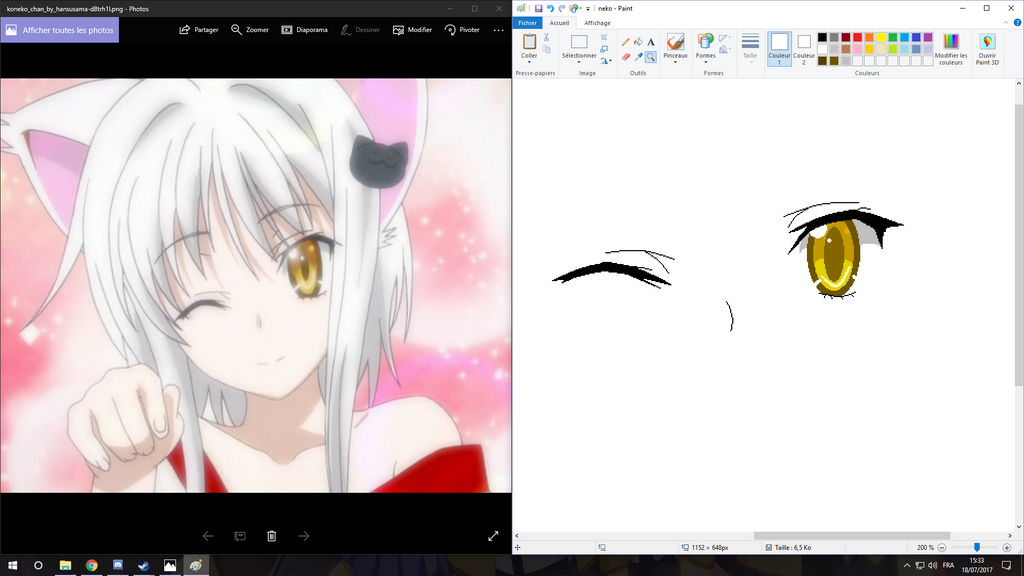Click delete trash icon in Photos

coord(272,536)
